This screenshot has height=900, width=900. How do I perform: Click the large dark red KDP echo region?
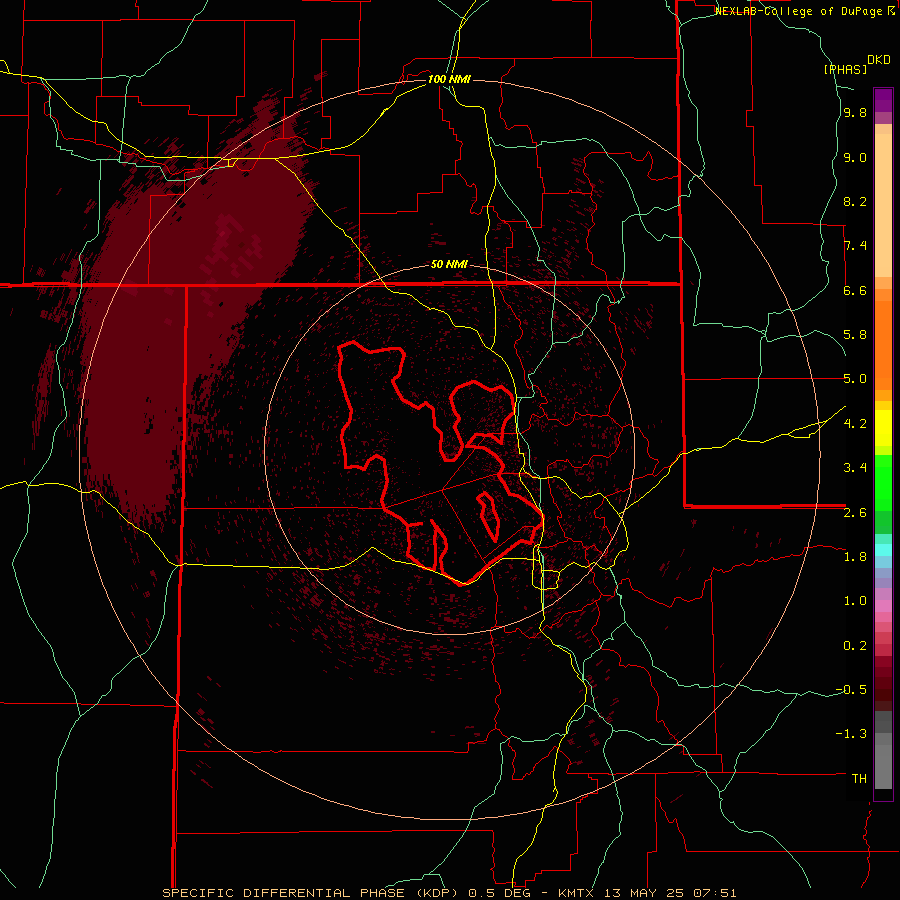click(189, 321)
